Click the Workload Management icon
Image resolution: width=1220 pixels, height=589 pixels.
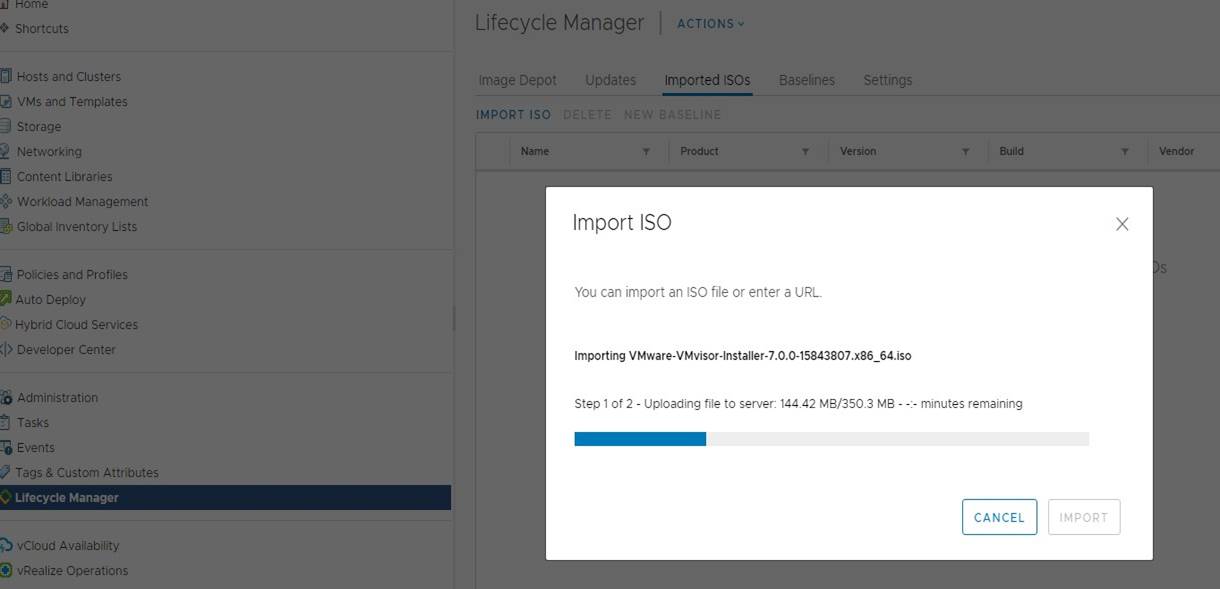[6, 201]
